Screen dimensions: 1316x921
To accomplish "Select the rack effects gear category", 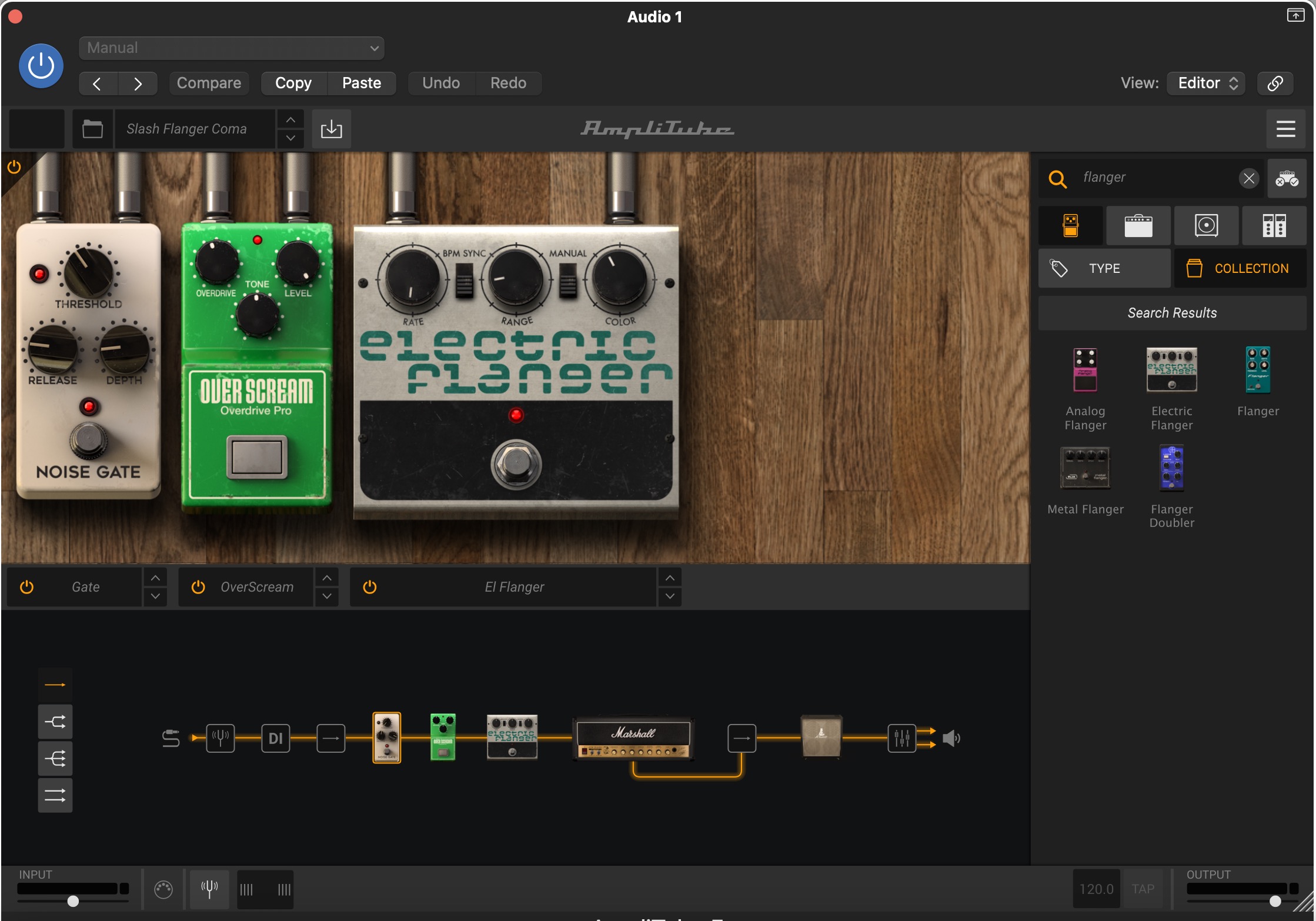I will [x=1274, y=226].
